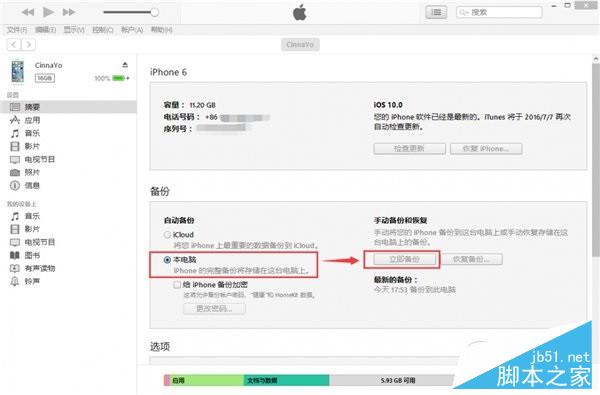Click the 文稿与数据 storage bar segment
The width and height of the screenshot is (600, 395).
point(286,380)
